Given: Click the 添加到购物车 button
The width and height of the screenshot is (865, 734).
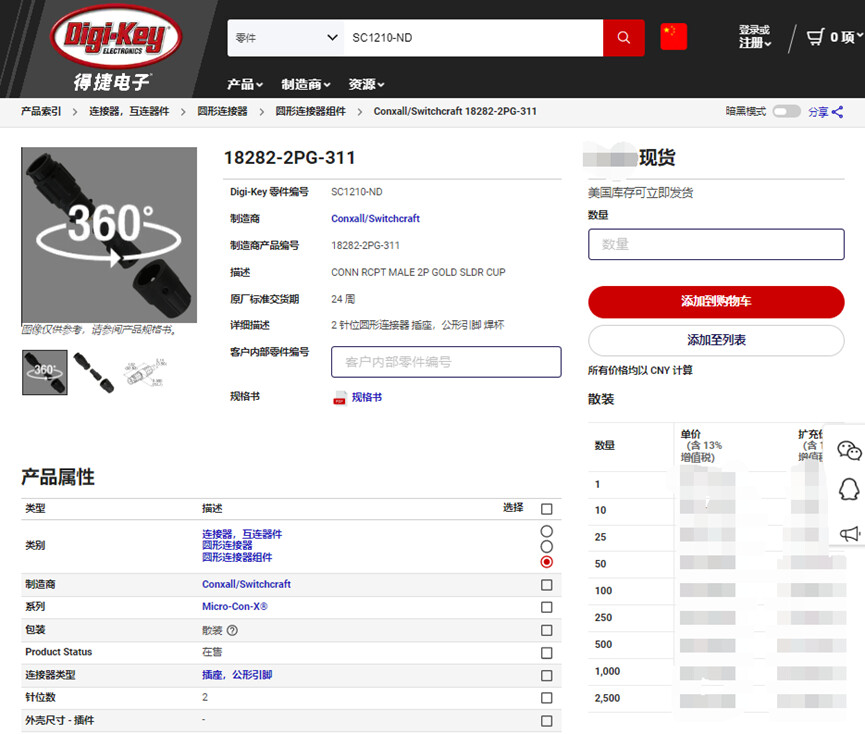Looking at the screenshot, I should 716,302.
